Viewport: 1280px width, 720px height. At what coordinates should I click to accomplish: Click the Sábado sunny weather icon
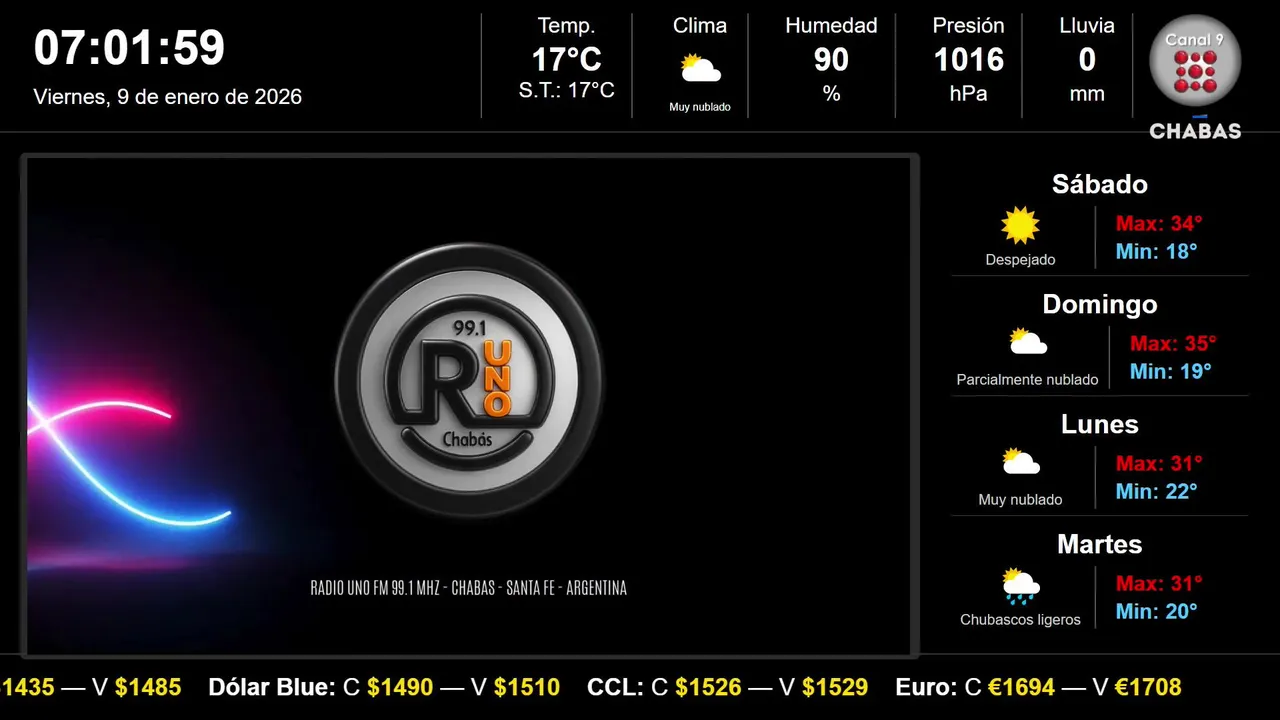1020,226
